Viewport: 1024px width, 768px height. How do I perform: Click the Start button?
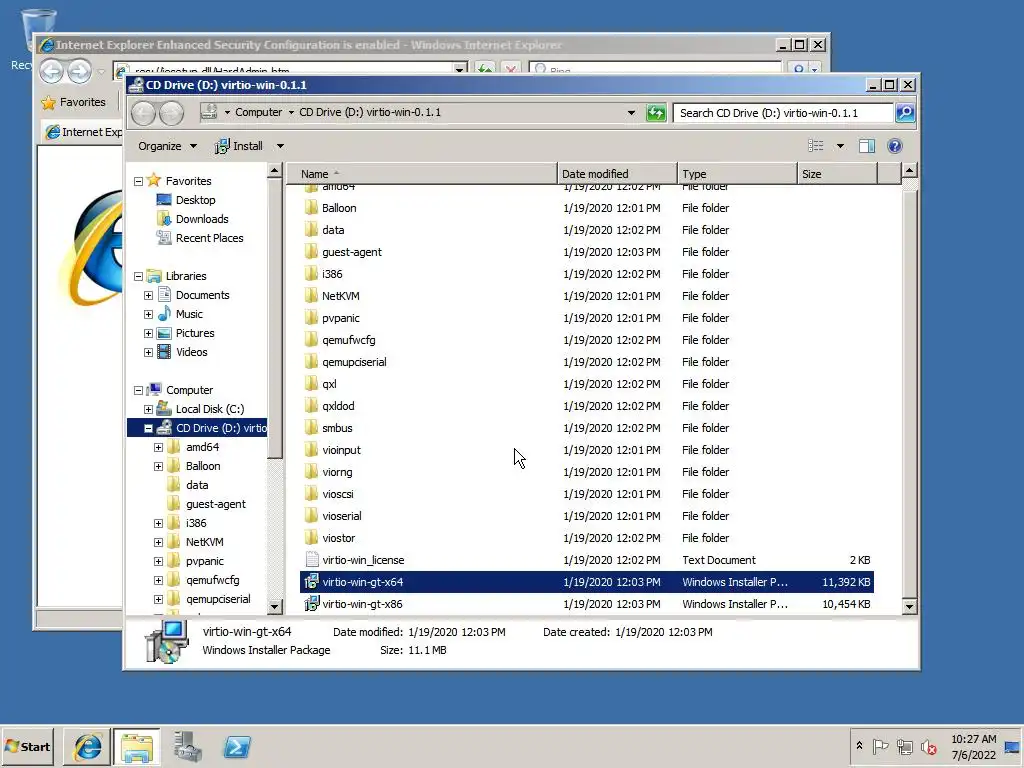(27, 746)
